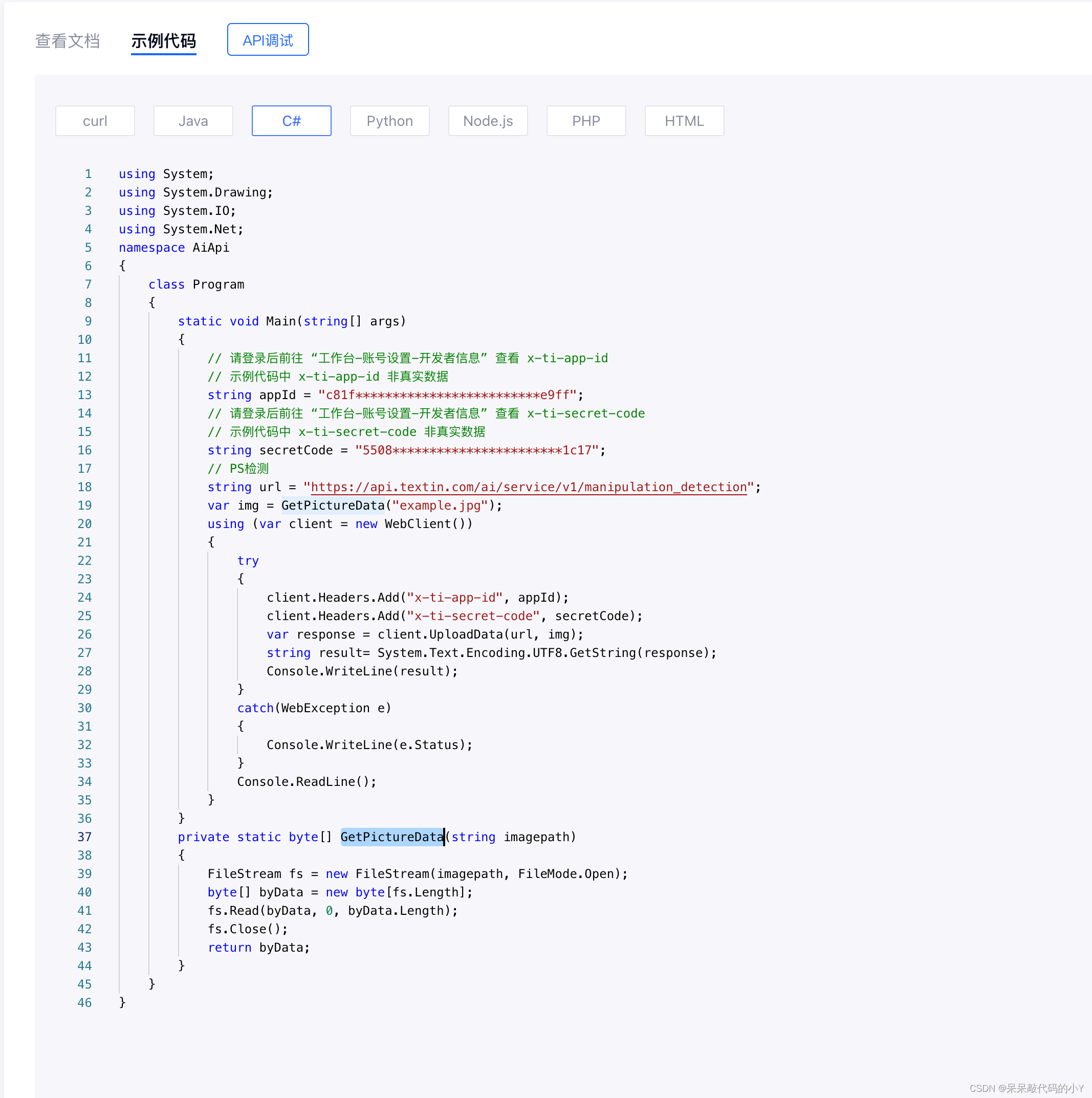Click 'class Program' declaration

click(196, 284)
